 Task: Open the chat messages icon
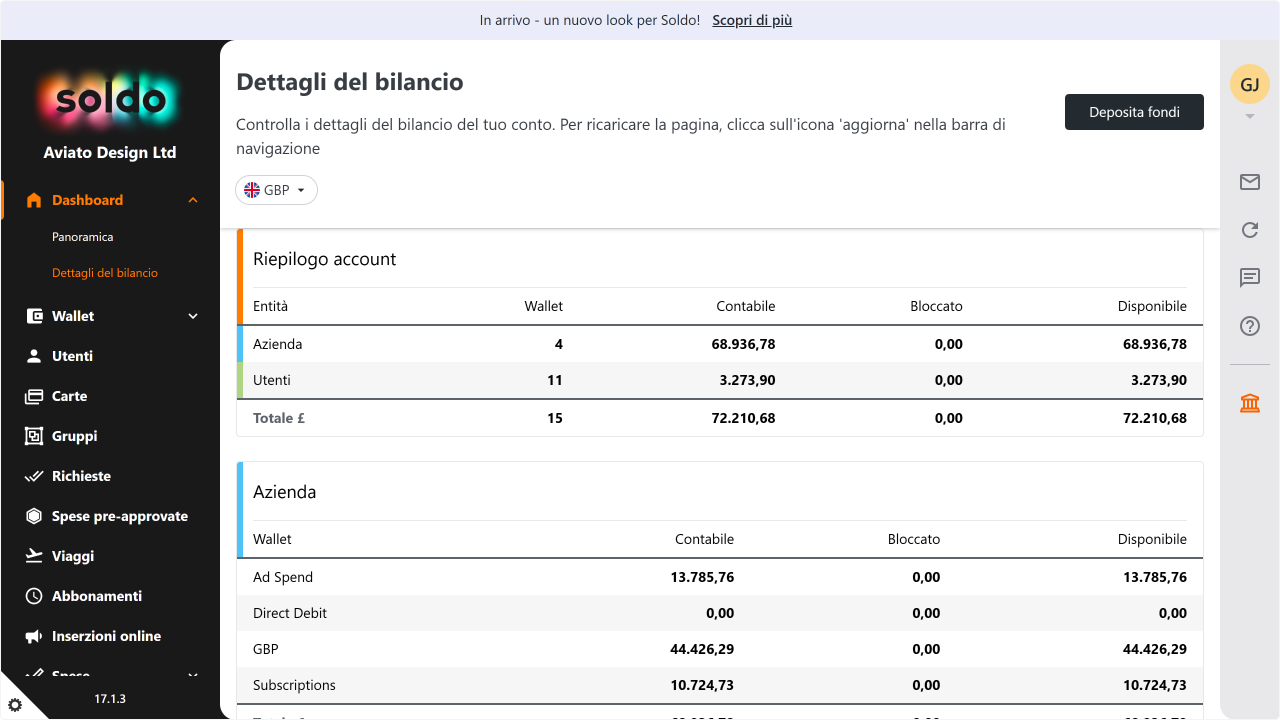(x=1250, y=278)
